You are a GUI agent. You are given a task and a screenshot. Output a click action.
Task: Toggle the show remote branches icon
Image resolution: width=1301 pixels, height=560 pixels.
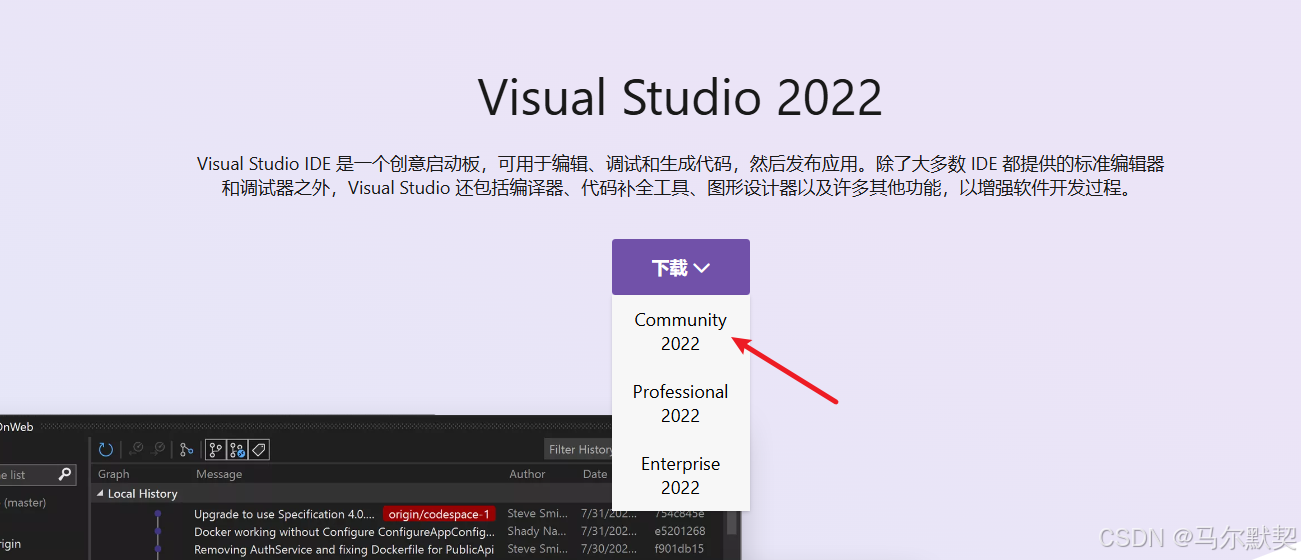pyautogui.click(x=237, y=449)
